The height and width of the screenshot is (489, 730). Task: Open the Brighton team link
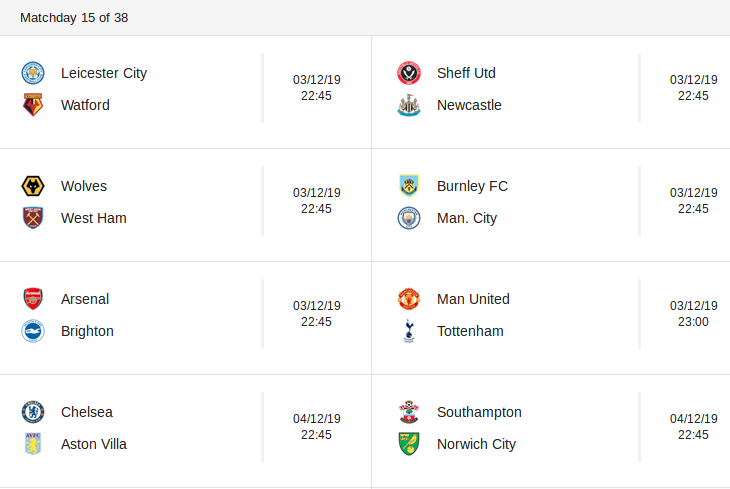point(87,331)
